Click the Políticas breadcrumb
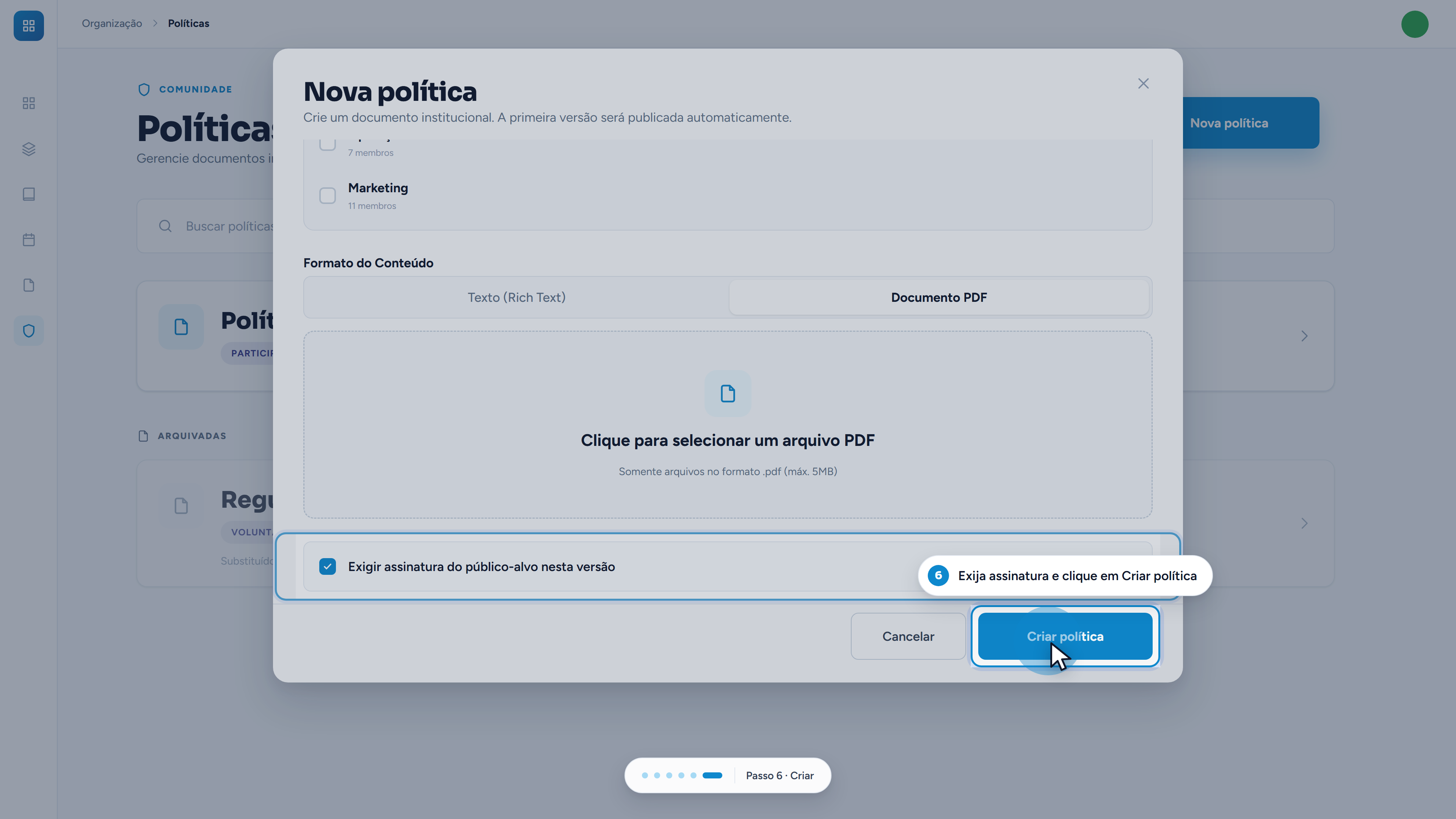 pyautogui.click(x=188, y=23)
